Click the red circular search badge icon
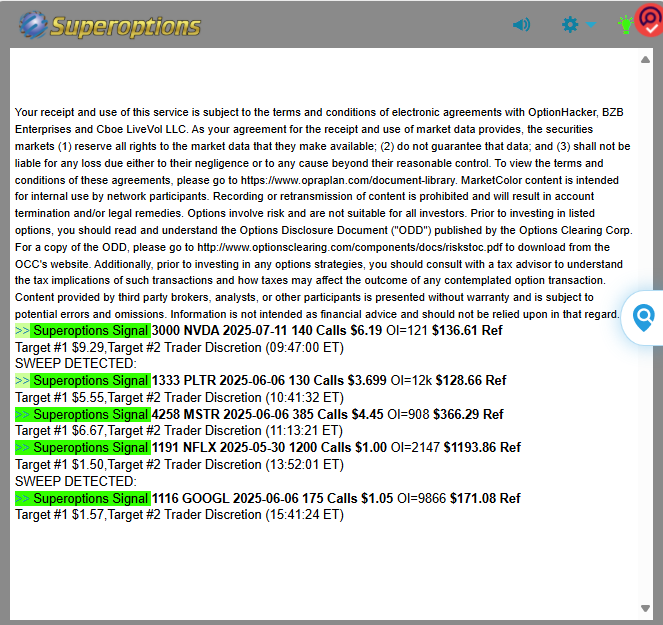Image resolution: width=663 pixels, height=625 pixels. click(x=651, y=20)
